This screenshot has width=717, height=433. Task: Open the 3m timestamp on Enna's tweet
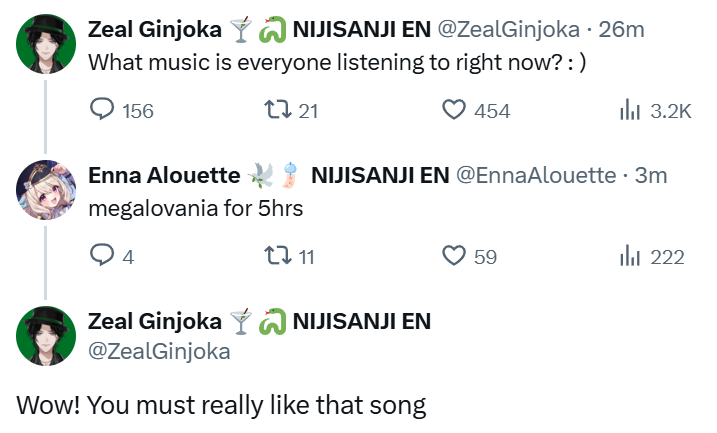click(651, 175)
